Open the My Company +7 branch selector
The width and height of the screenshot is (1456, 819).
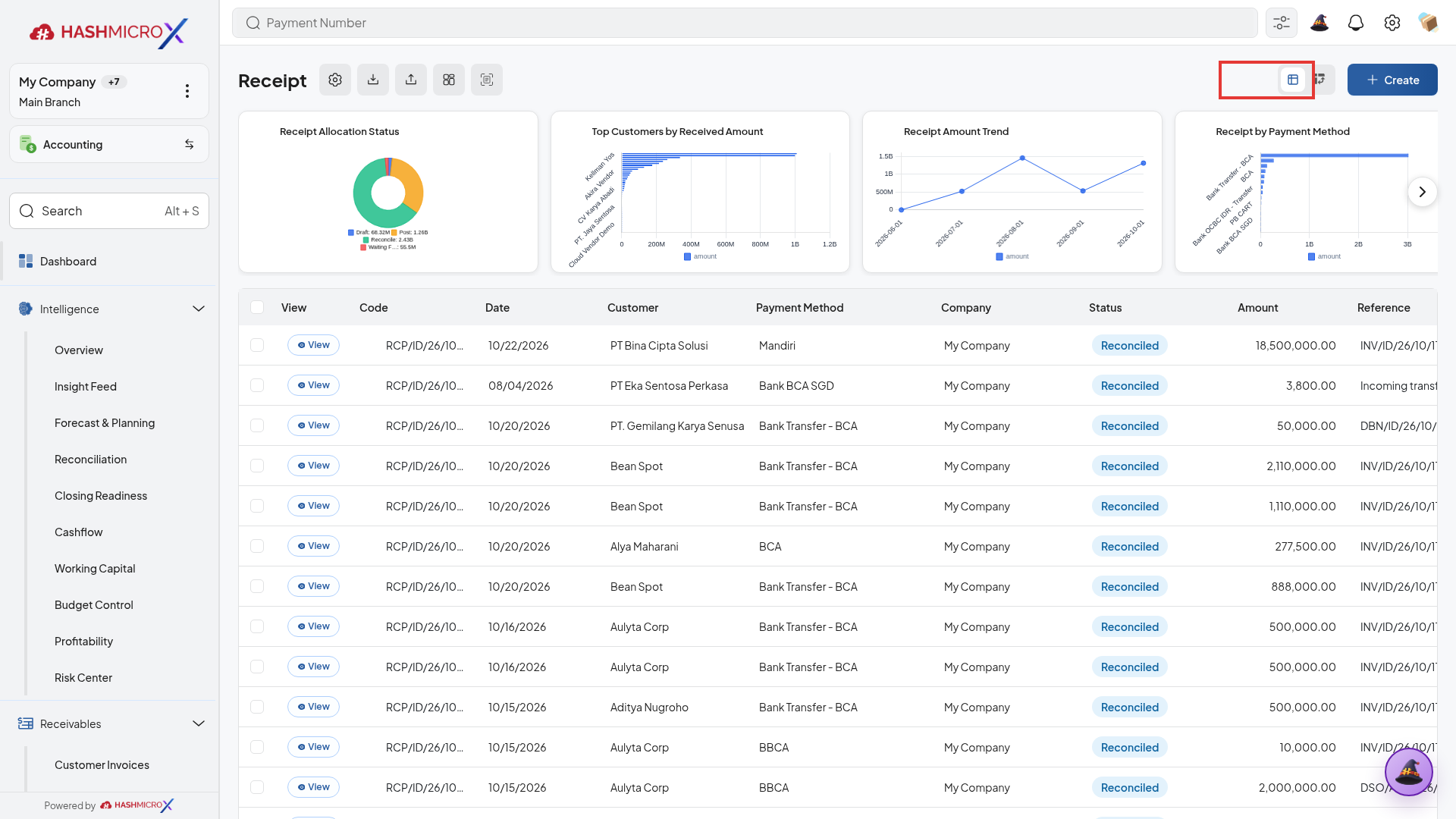coord(109,91)
